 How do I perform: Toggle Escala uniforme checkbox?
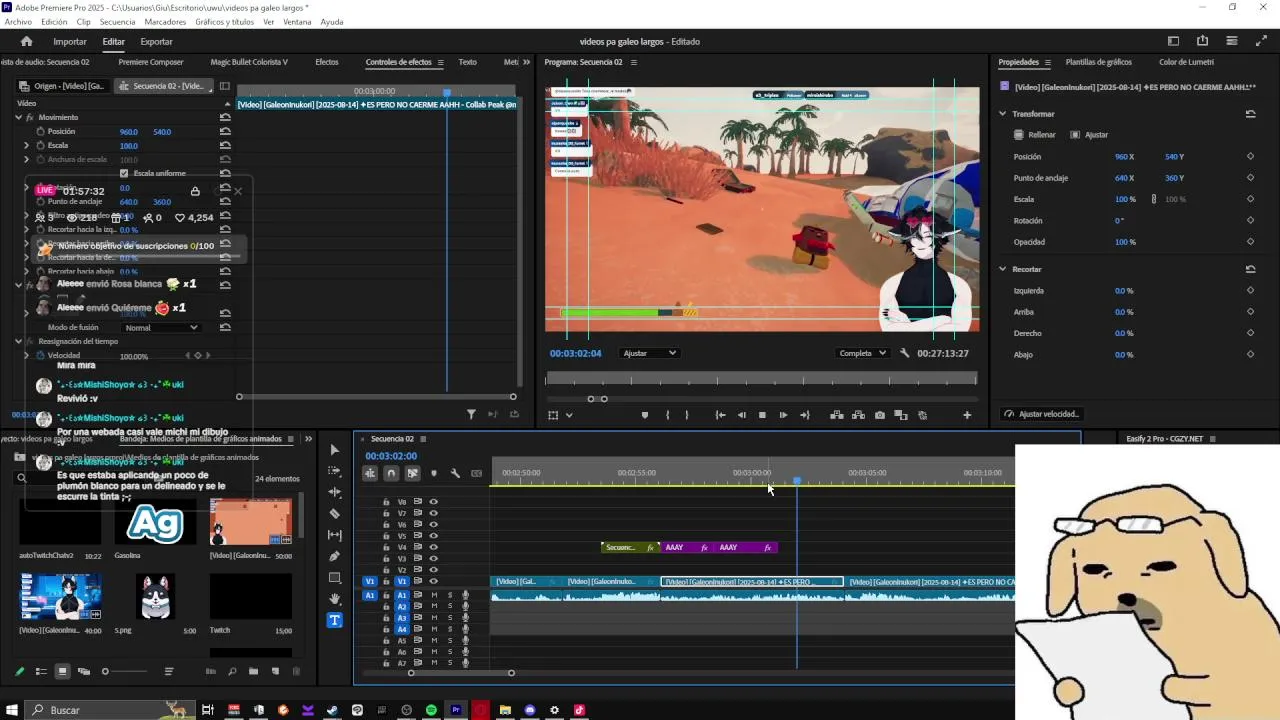[124, 173]
